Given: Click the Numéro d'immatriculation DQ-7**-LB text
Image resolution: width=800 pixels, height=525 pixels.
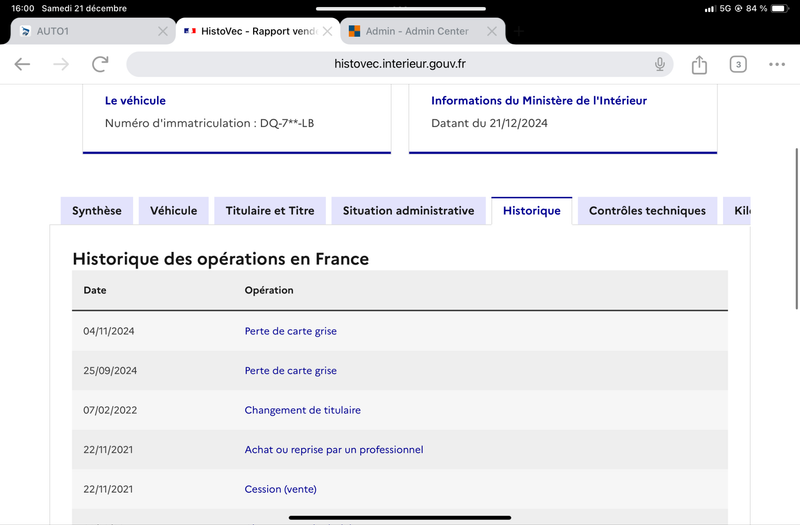Looking at the screenshot, I should coord(209,123).
